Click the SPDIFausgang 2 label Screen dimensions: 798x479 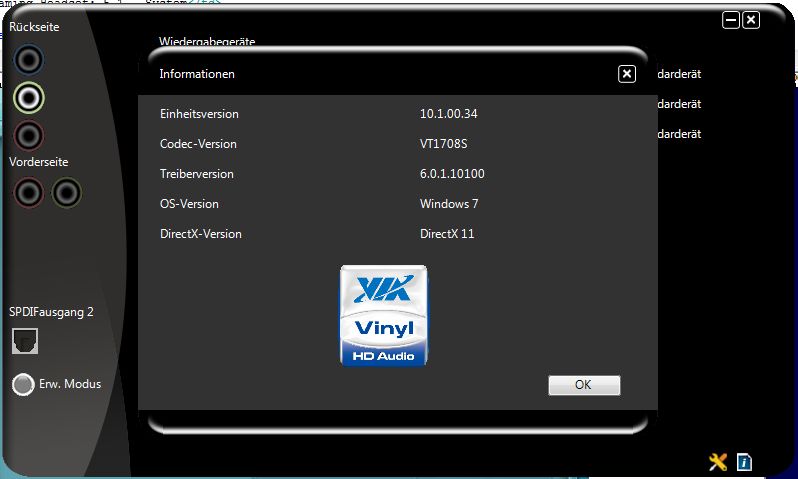tap(51, 312)
